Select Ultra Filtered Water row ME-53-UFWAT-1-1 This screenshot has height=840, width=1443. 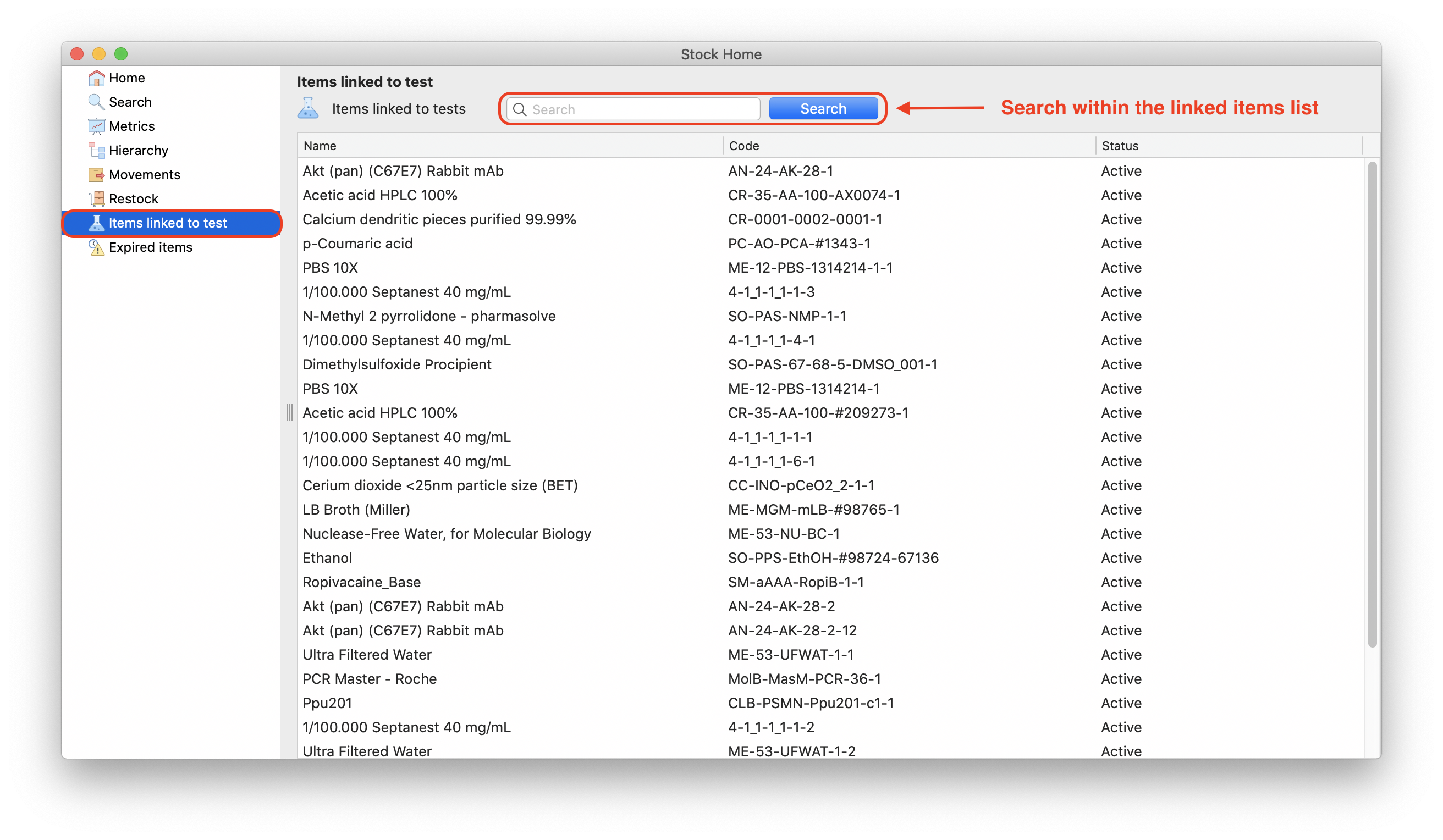tap(830, 655)
